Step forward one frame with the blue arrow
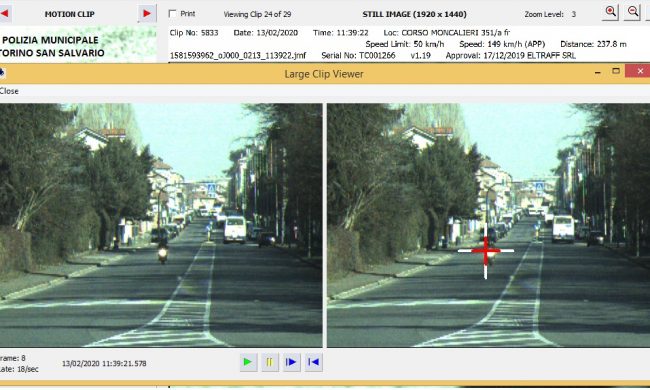650x390 pixels. [291, 362]
